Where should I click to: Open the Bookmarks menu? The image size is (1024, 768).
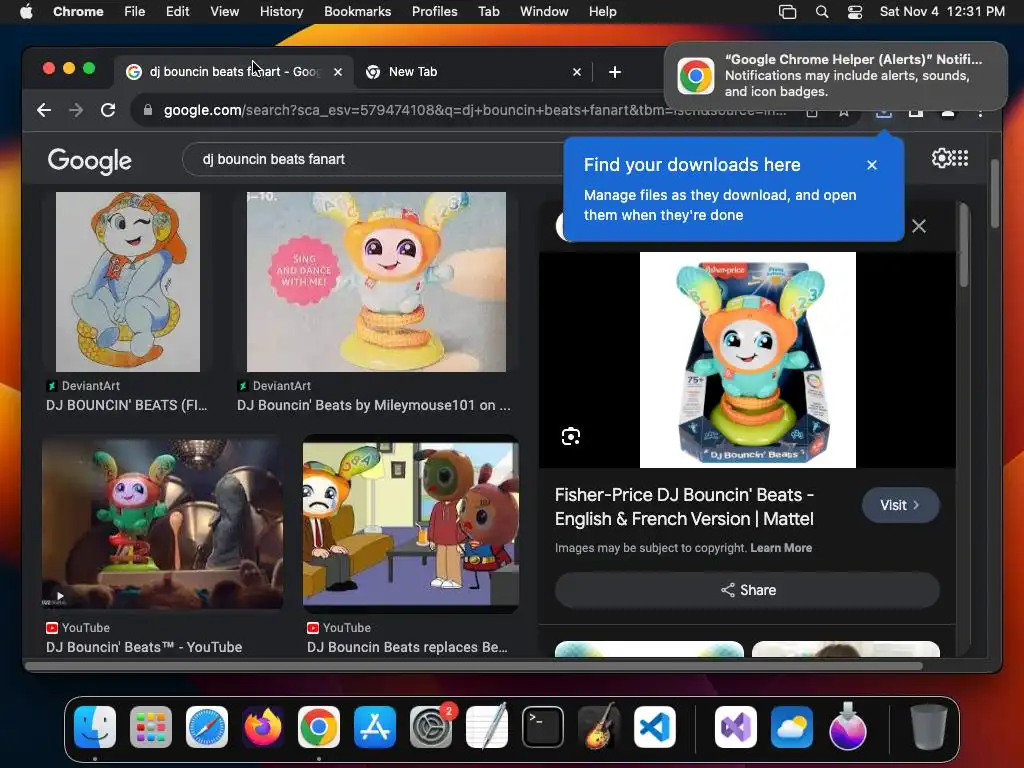point(357,12)
